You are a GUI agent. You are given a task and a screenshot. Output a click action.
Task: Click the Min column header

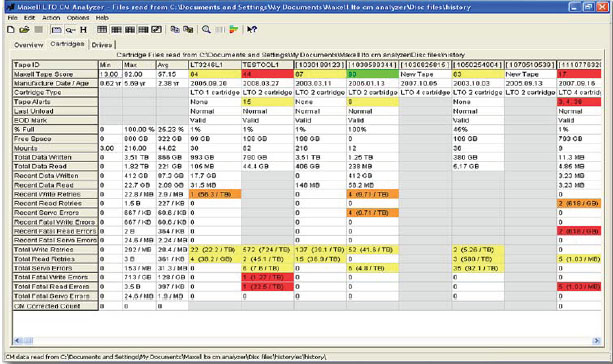[x=110, y=65]
